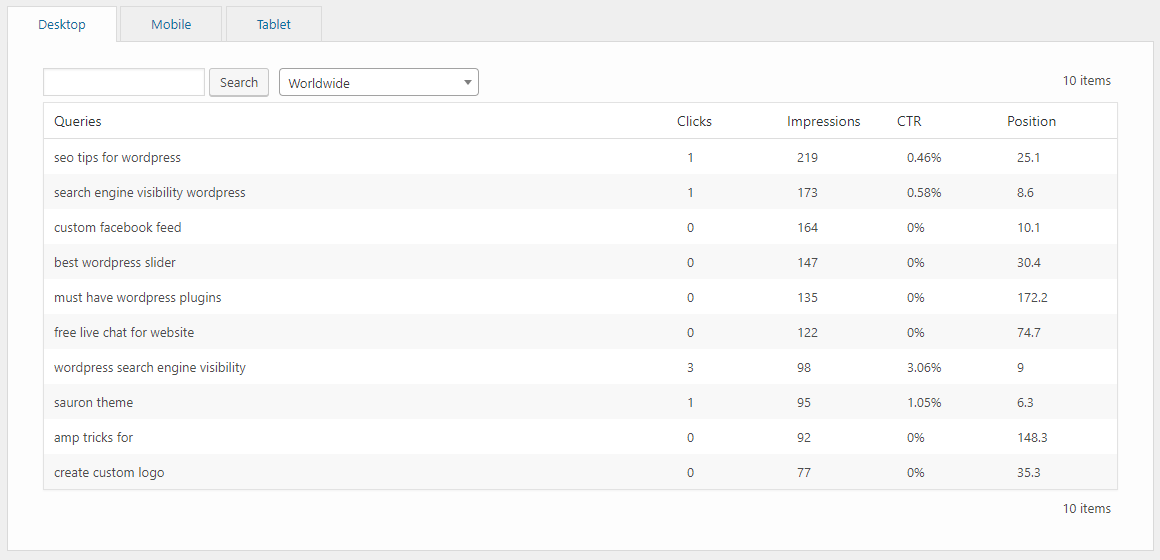
Task: Switch to the Desktop tab
Action: click(62, 24)
